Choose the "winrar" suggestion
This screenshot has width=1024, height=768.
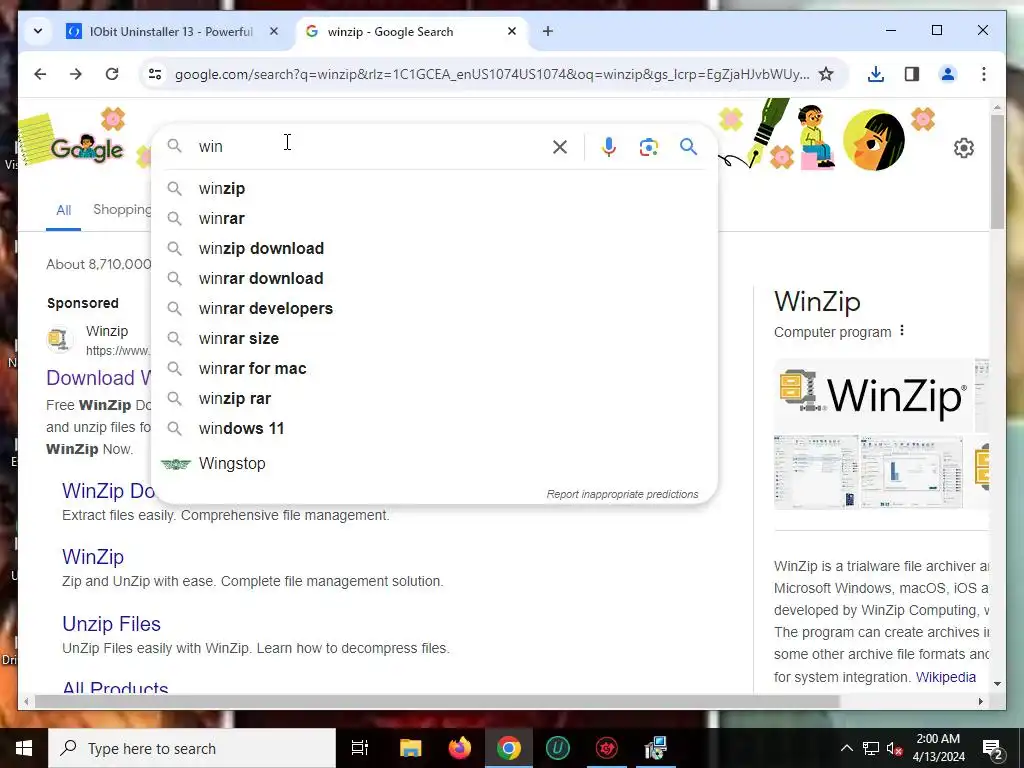[434, 219]
